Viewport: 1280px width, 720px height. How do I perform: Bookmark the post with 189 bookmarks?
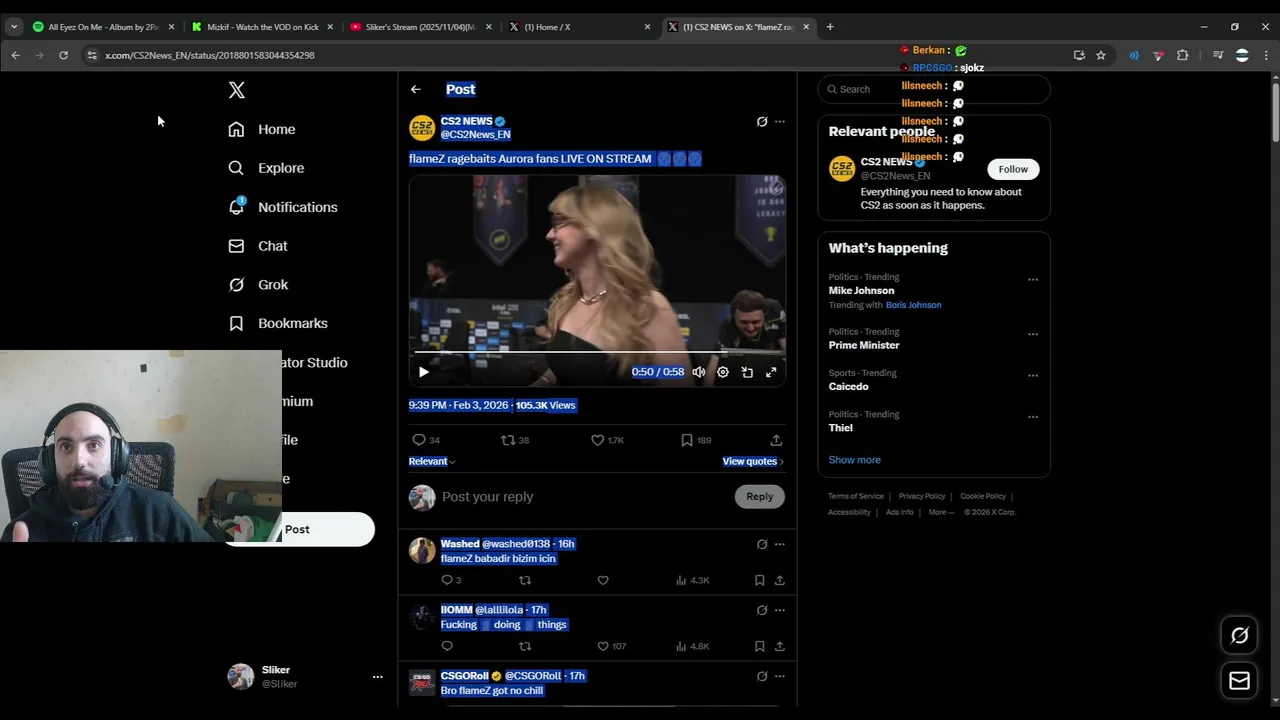point(696,440)
